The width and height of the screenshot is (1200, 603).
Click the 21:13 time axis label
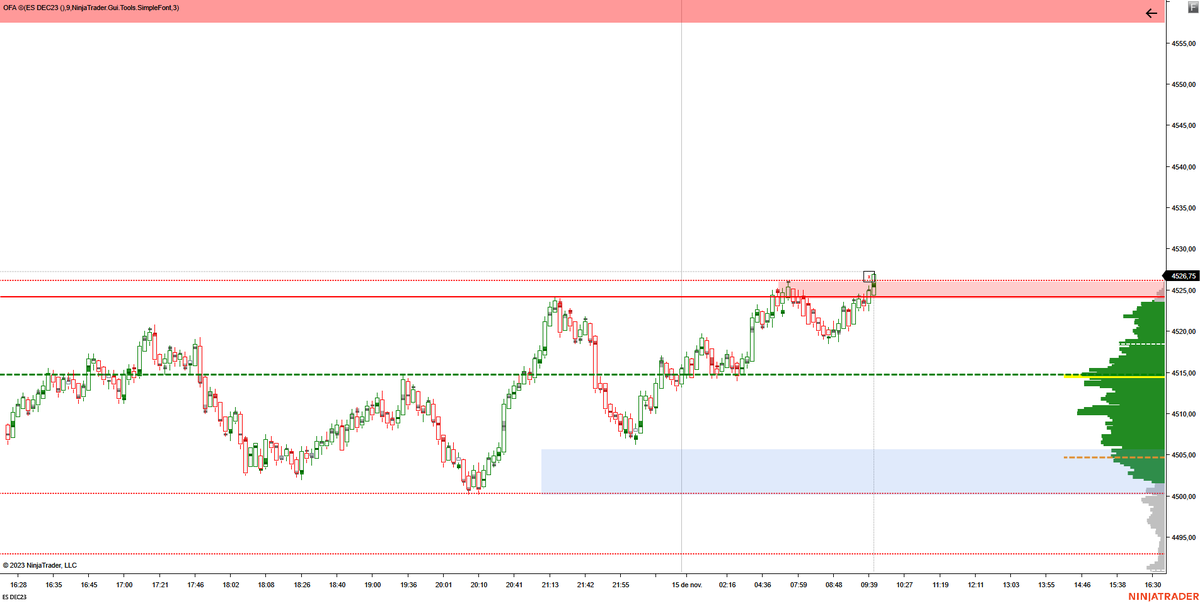[550, 584]
